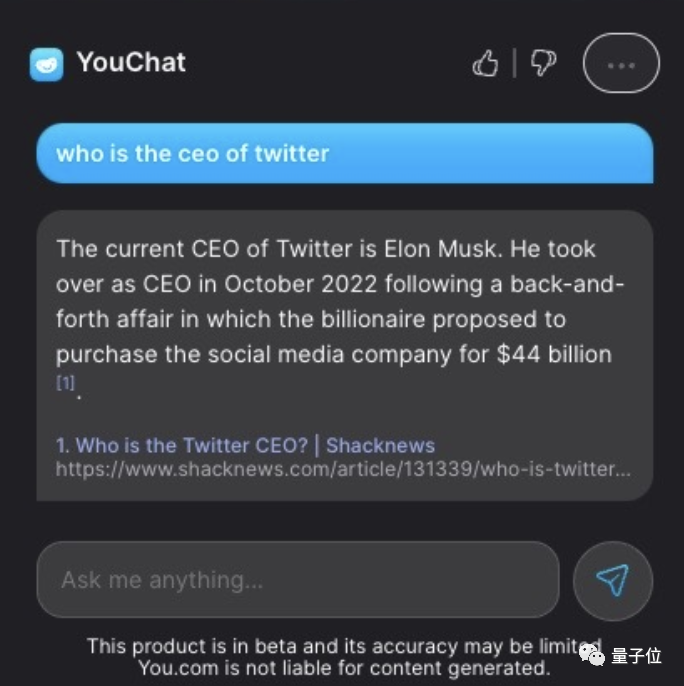Click "$44 billion" in the answer
The width and height of the screenshot is (684, 686).
tap(554, 354)
